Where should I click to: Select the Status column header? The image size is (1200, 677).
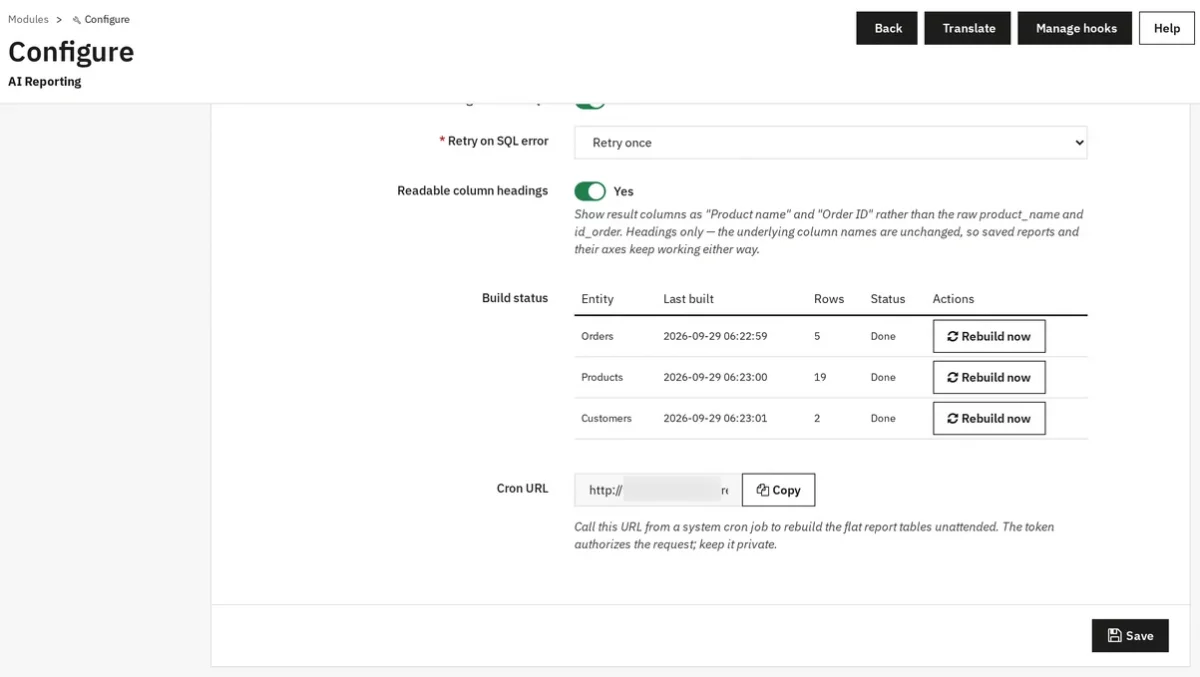[x=887, y=299]
